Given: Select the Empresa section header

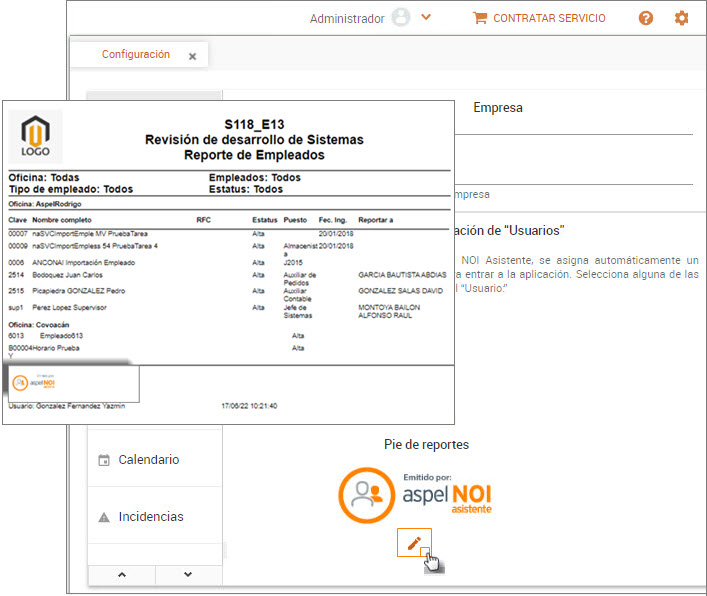Looking at the screenshot, I should pyautogui.click(x=497, y=108).
